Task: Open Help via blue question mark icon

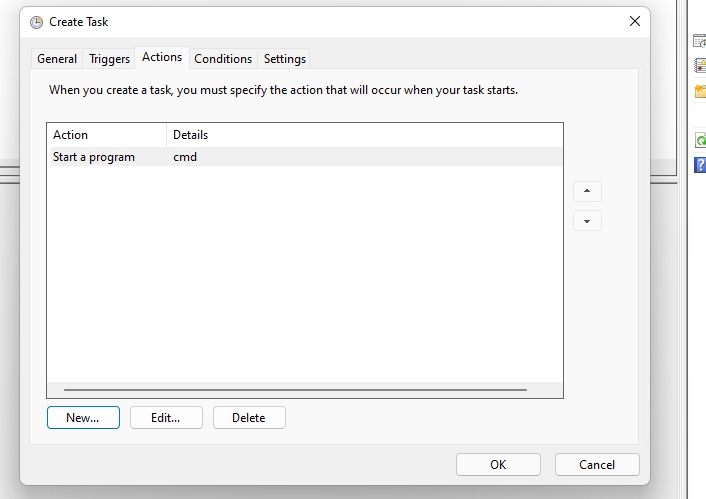Action: tap(700, 164)
